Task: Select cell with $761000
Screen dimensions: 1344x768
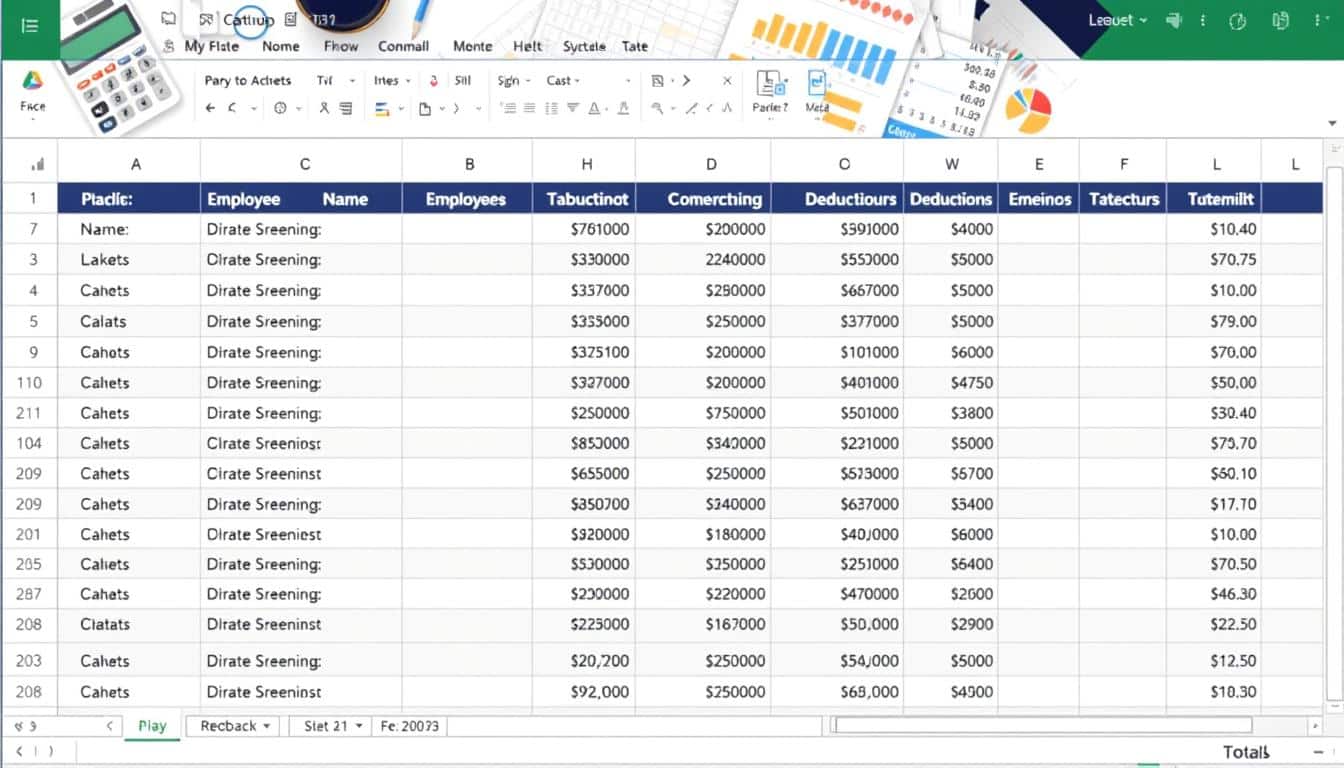Action: click(x=586, y=229)
